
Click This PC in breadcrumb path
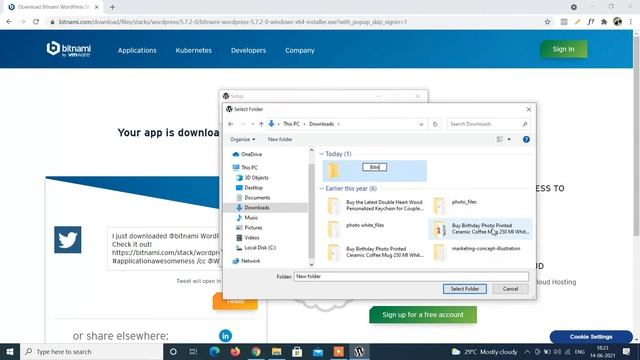coord(291,124)
